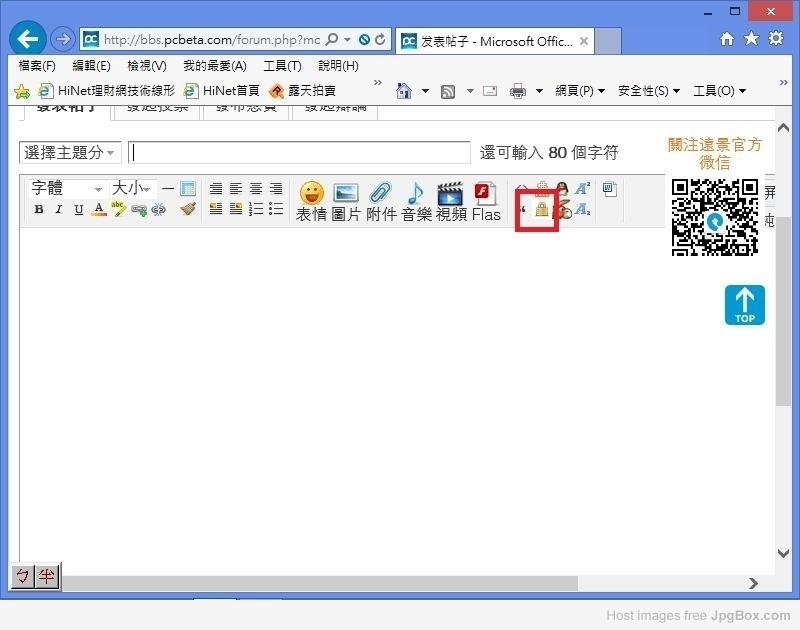Image resolution: width=800 pixels, height=630 pixels.
Task: Click the paintbrush clear-formatting icon
Action: pos(188,209)
